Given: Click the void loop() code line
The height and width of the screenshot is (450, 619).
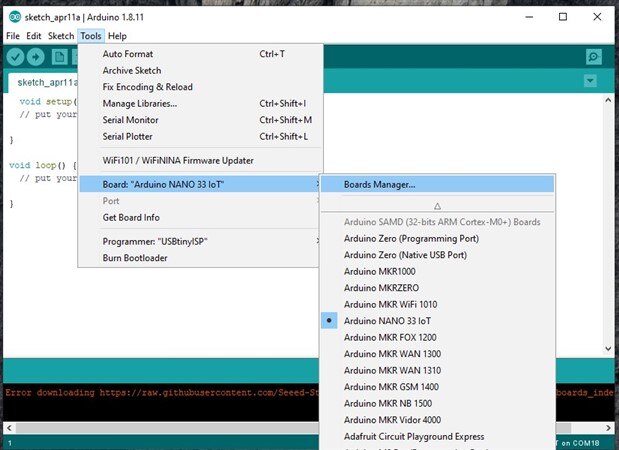Looking at the screenshot, I should click(43, 165).
